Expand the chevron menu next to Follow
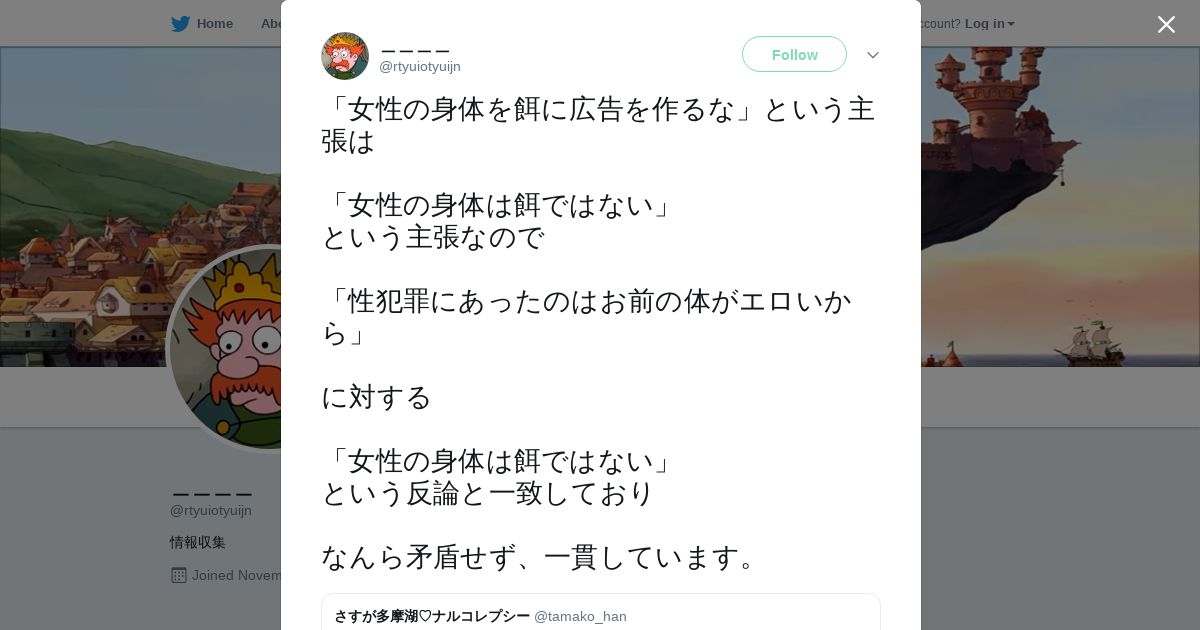Viewport: 1200px width, 630px height. click(872, 55)
